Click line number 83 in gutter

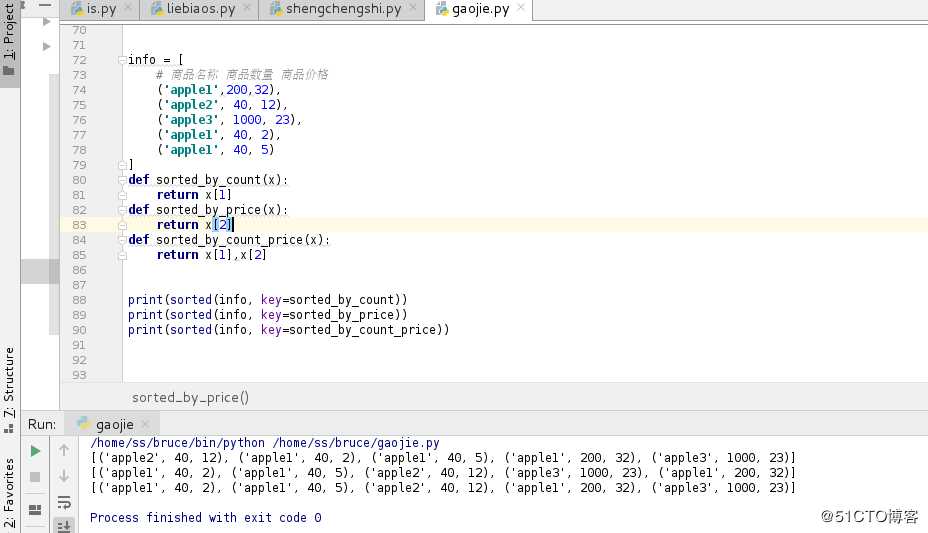[79, 225]
